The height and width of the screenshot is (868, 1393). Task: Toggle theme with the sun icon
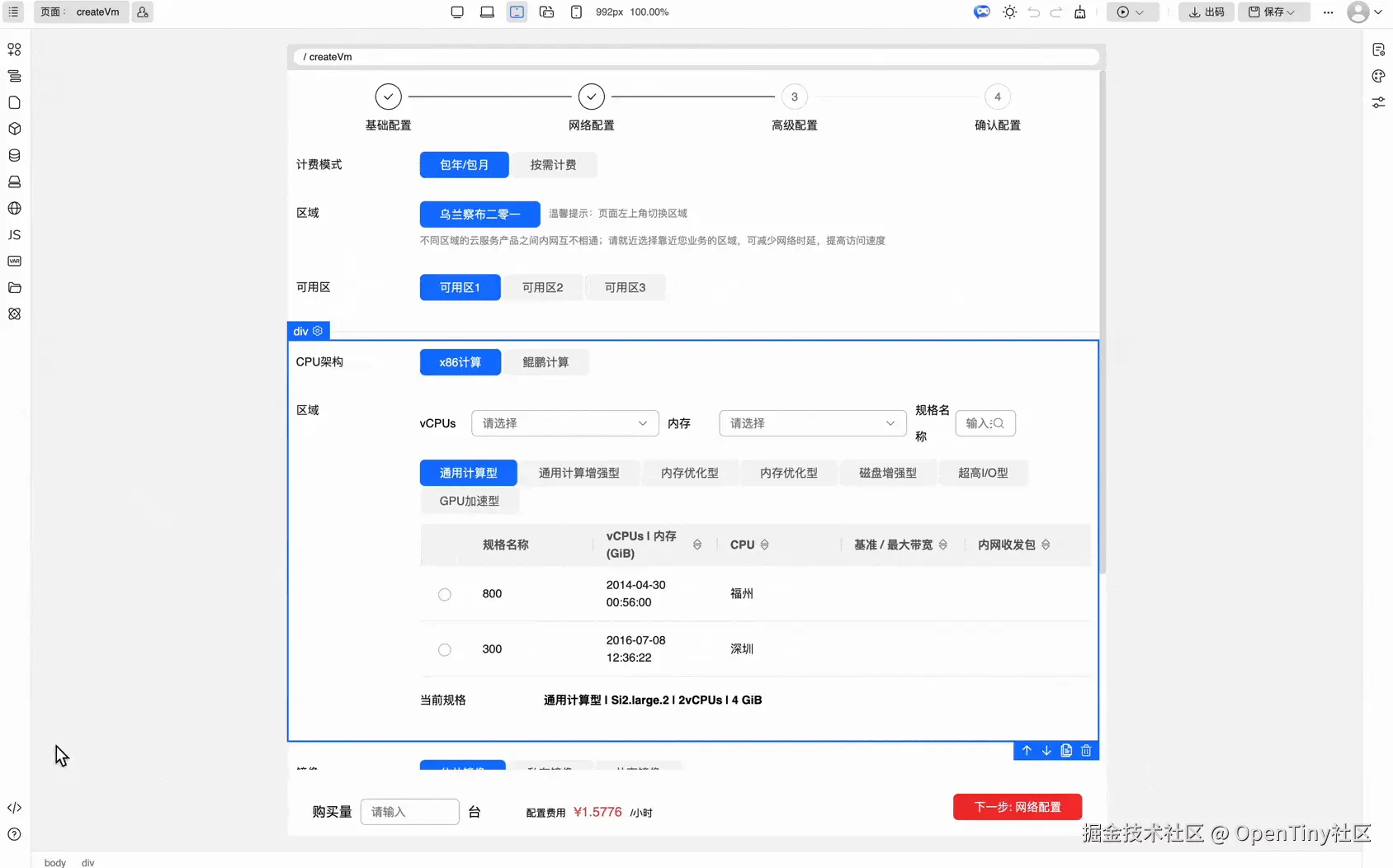[1009, 12]
